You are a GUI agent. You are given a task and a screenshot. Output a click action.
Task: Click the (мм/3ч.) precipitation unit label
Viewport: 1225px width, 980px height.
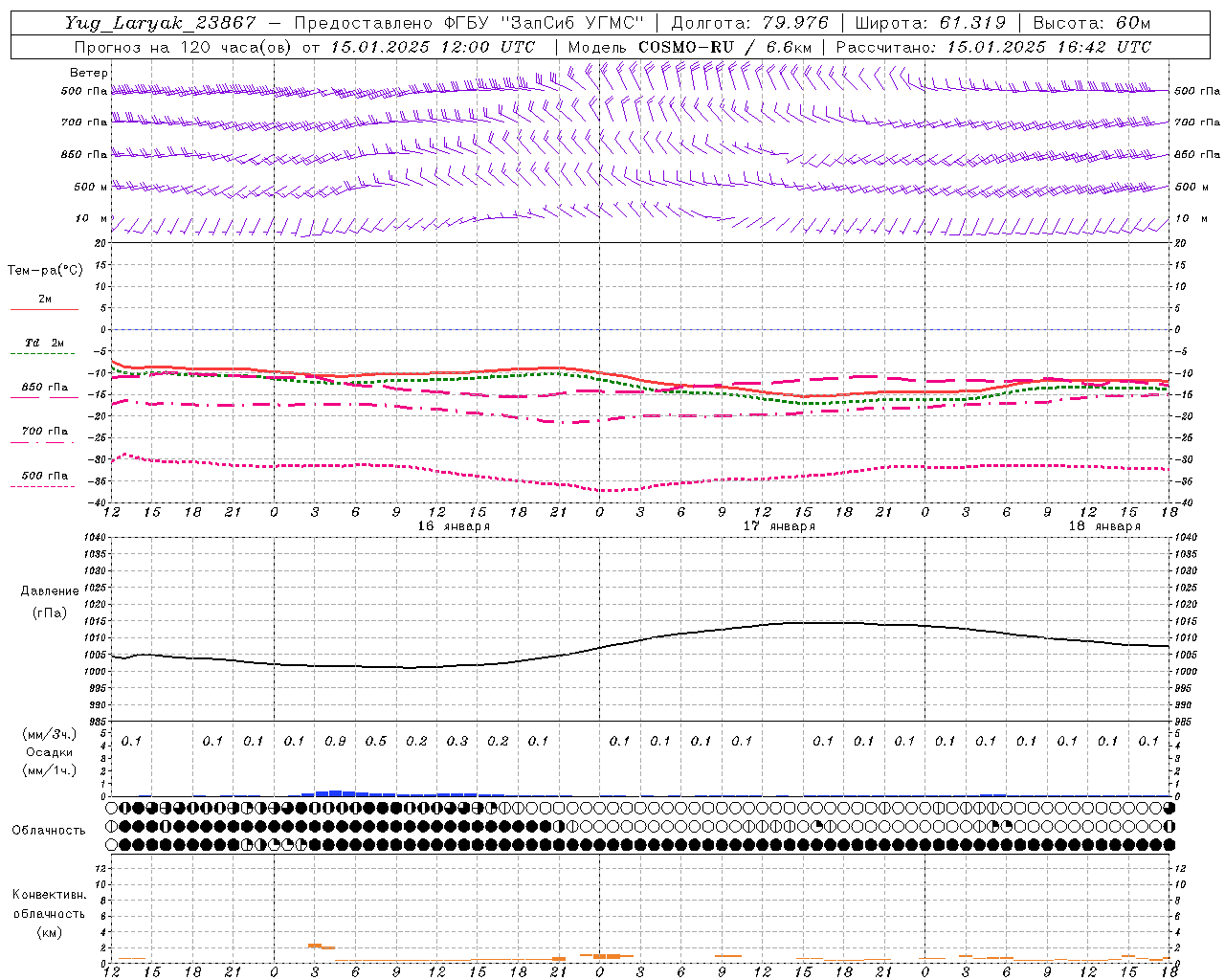(49, 734)
